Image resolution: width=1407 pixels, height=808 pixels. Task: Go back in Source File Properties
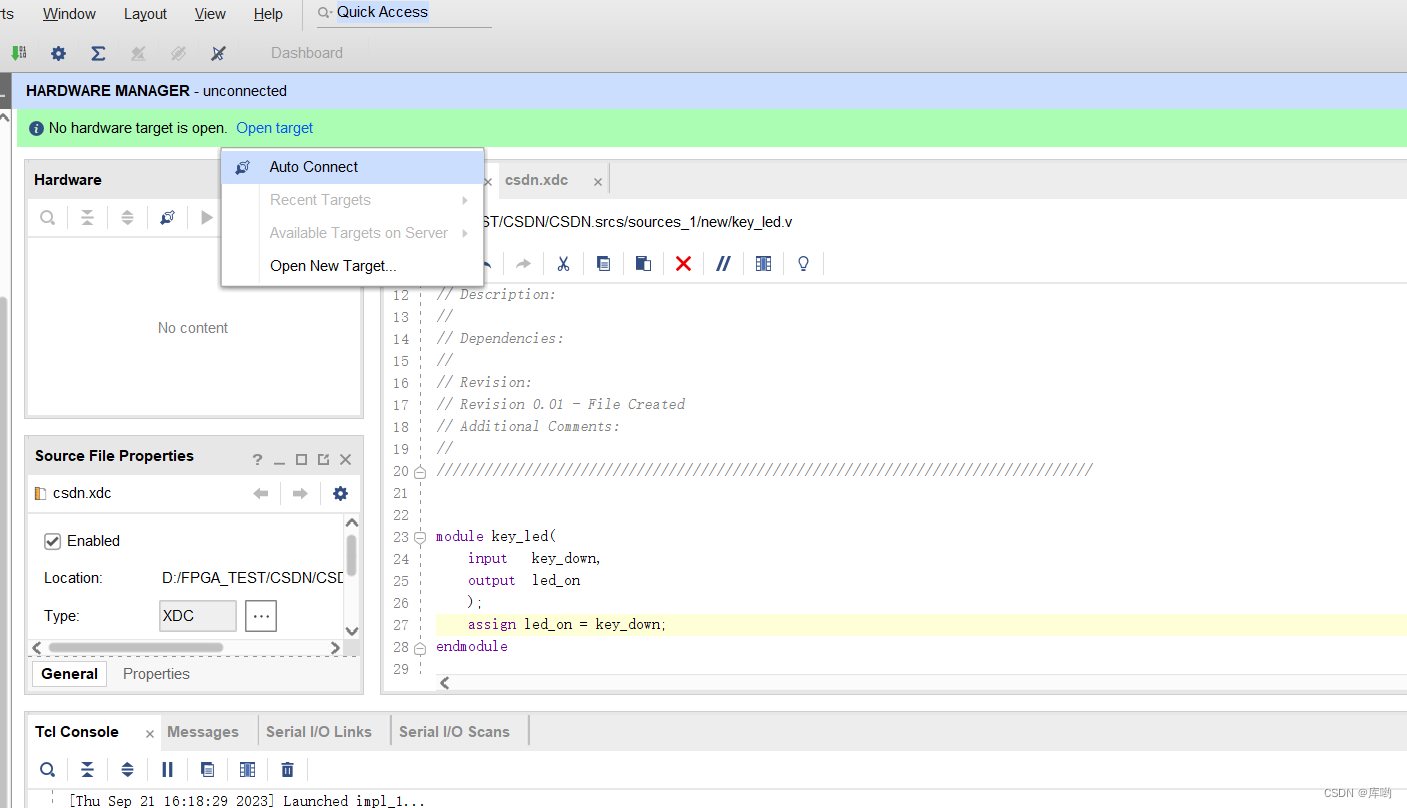tap(261, 493)
